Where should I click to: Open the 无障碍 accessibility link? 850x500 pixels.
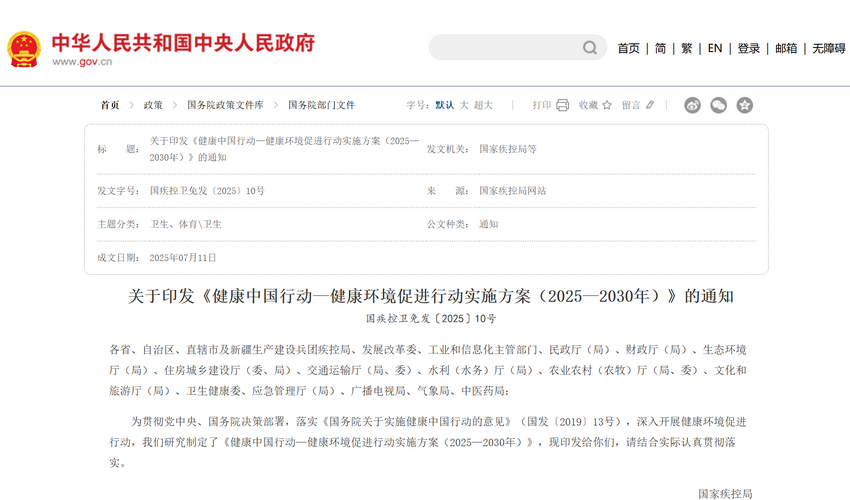coord(829,48)
